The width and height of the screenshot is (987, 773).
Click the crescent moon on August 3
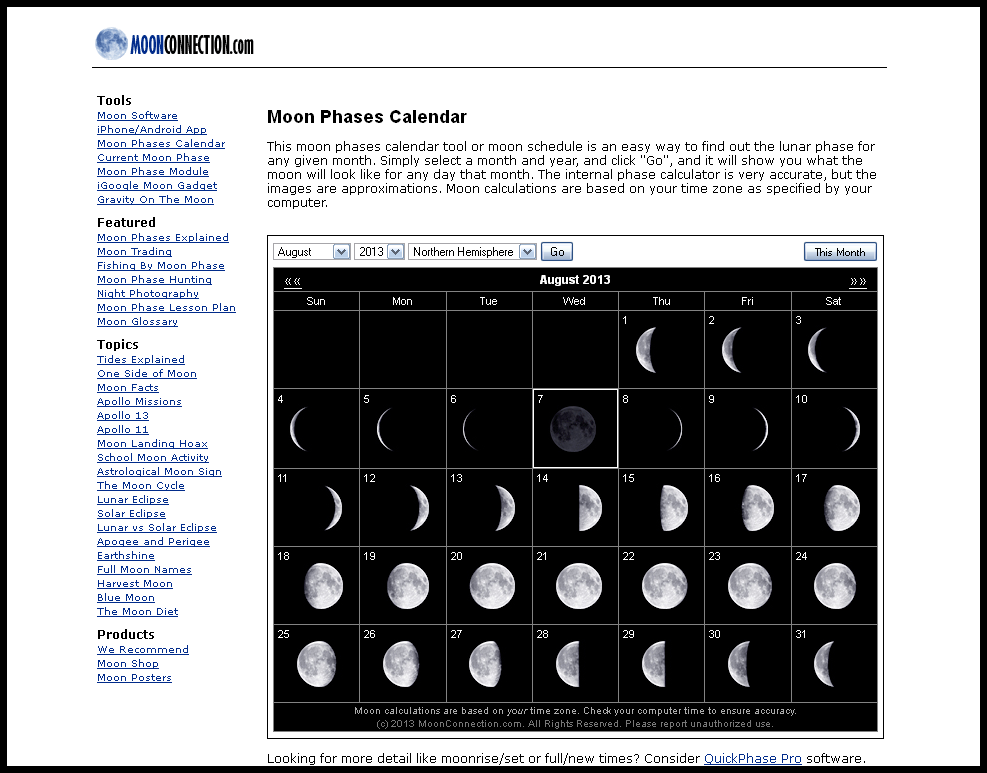coord(817,350)
